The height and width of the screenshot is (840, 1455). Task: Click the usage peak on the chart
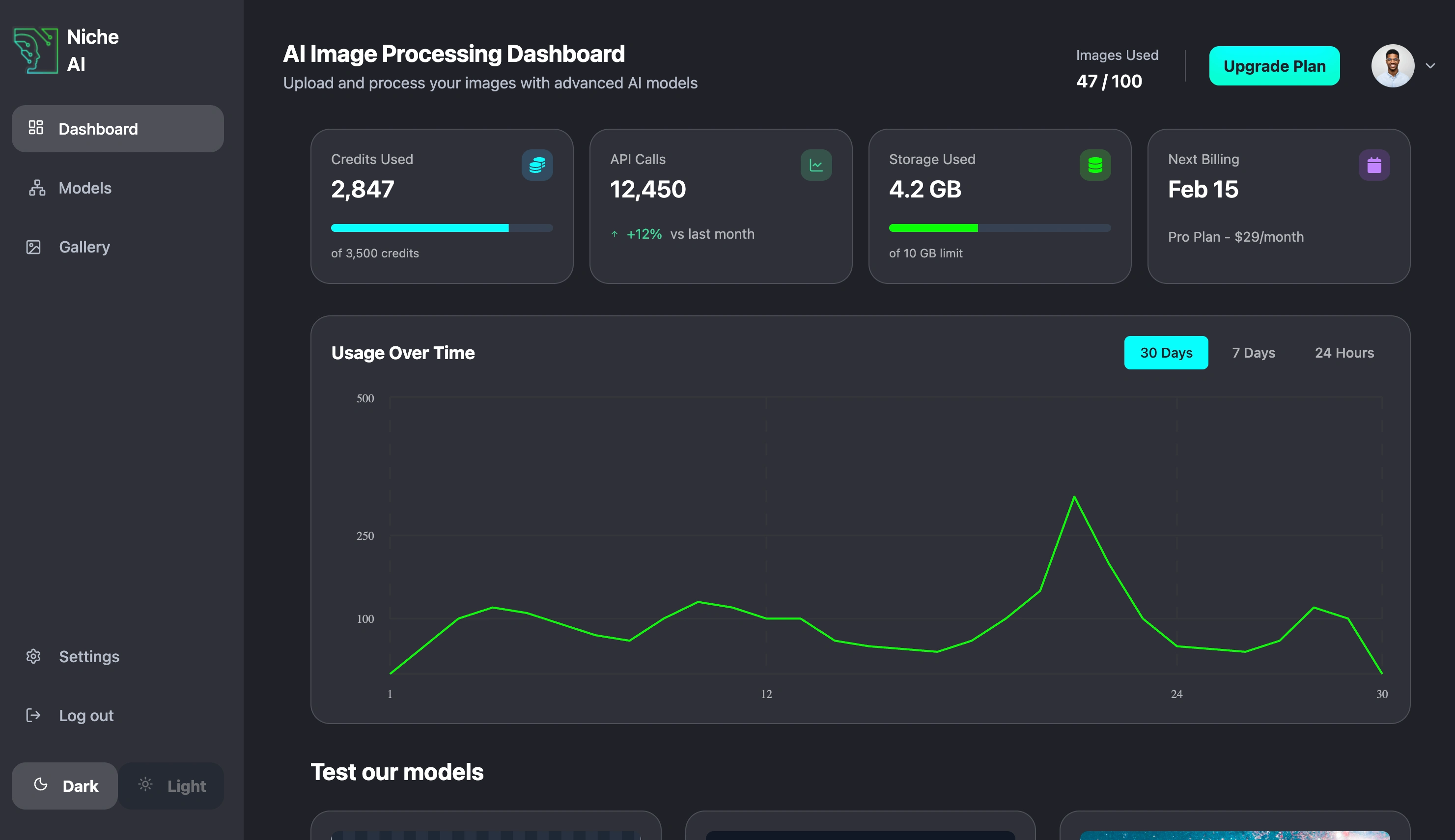(x=1074, y=497)
